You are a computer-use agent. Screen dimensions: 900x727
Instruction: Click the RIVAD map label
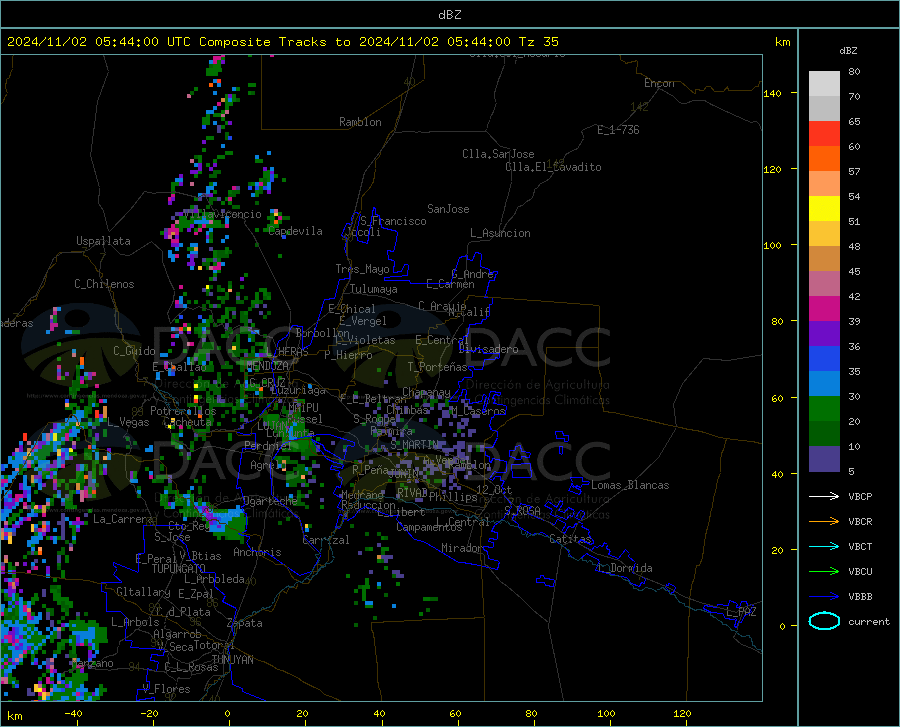pos(412,492)
